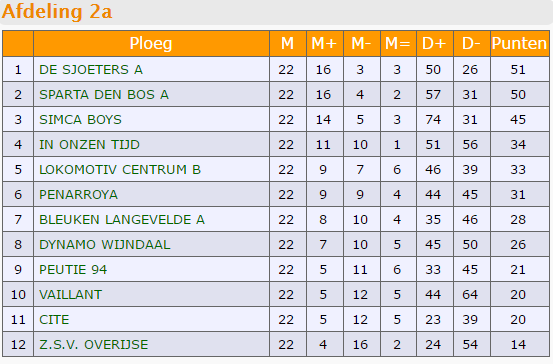Click DE SJOETERS A points value 51
Screen dimensions: 553x364
518,69
